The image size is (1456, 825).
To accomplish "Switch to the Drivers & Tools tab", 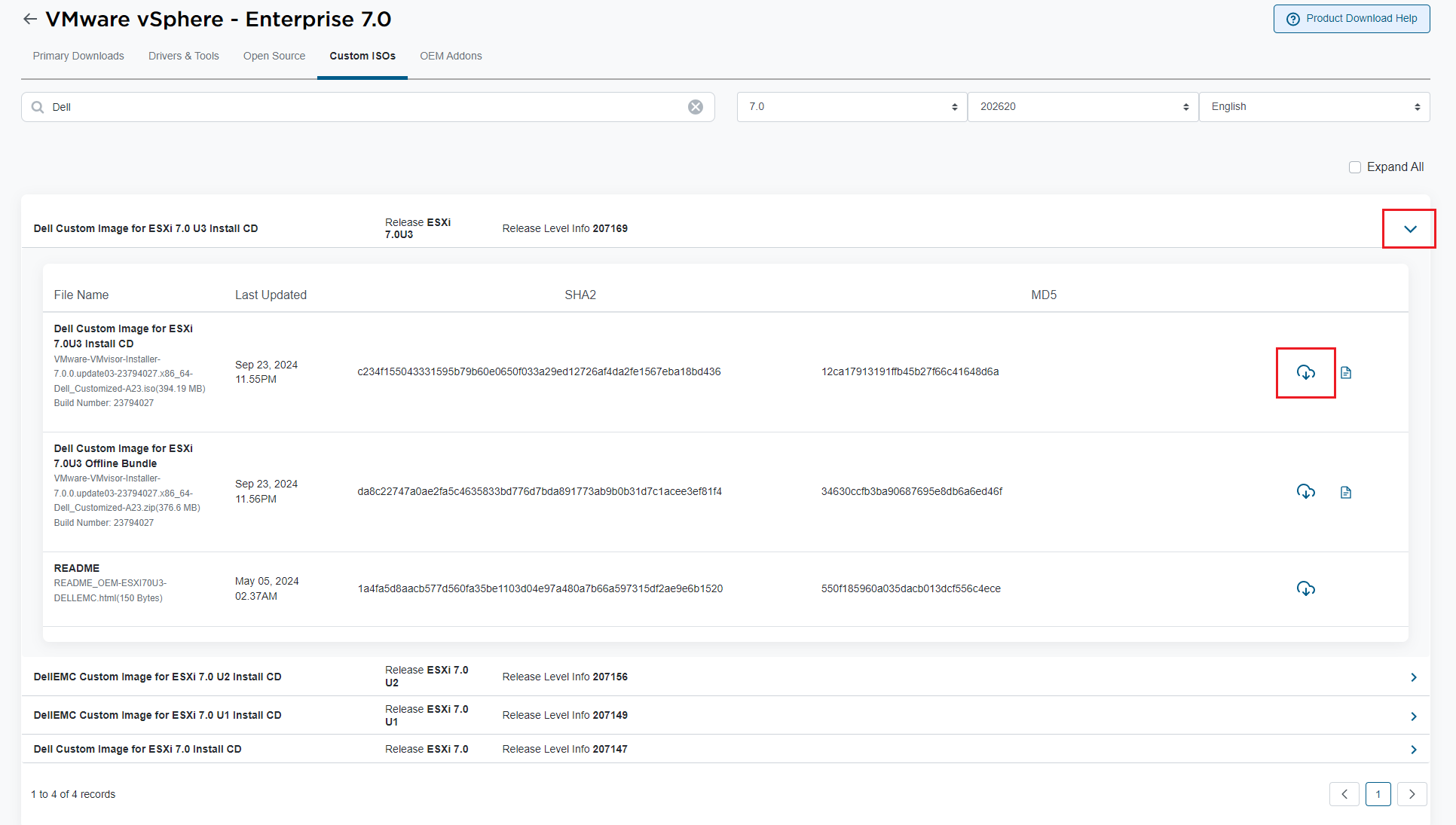I will tap(183, 56).
